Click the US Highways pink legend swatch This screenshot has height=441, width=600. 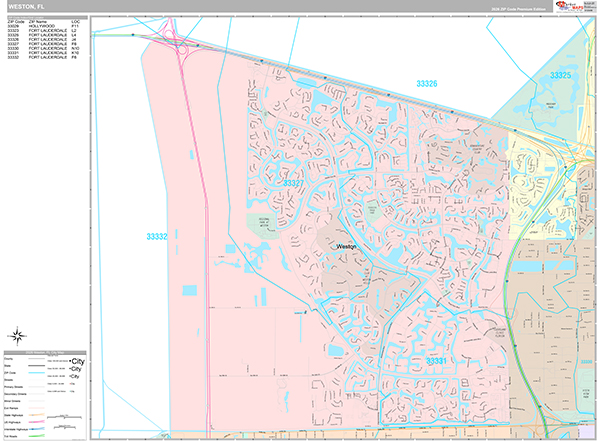point(36,422)
